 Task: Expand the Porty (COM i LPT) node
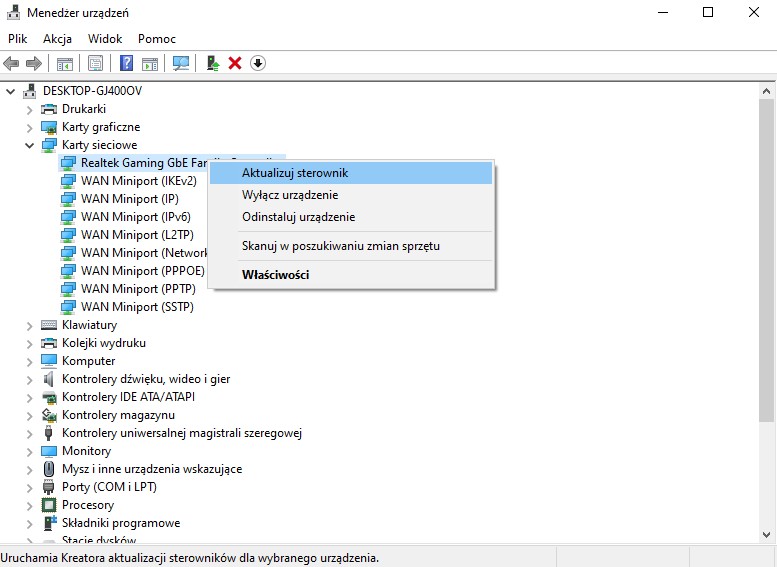29,487
